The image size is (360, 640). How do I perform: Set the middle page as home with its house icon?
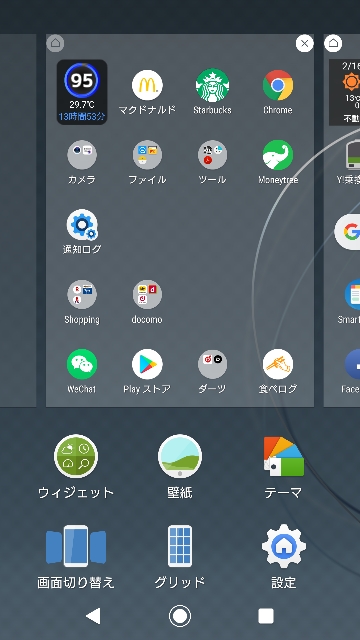pos(56,43)
